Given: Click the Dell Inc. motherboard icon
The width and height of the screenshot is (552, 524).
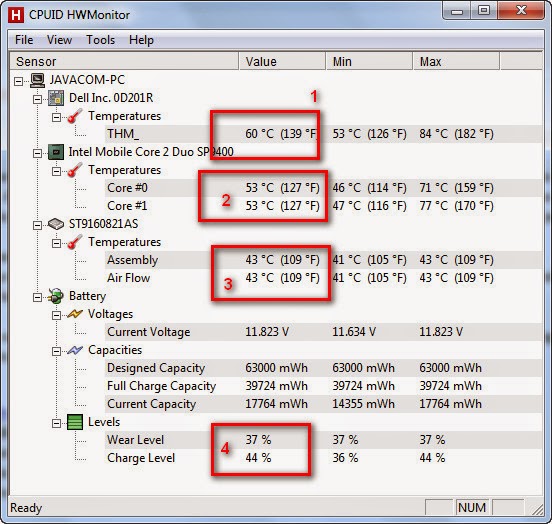Looking at the screenshot, I should (56, 98).
